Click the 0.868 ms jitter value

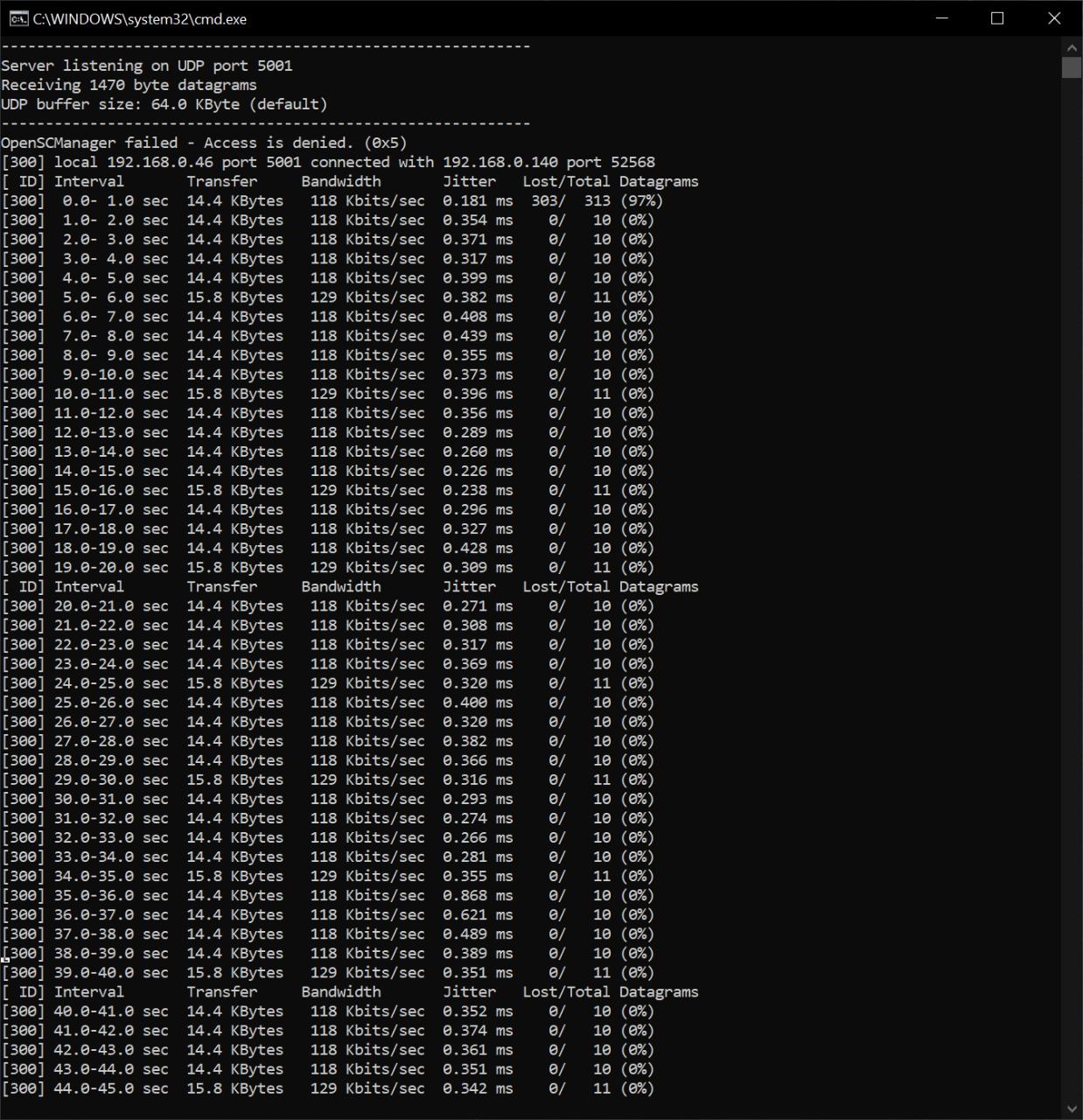(478, 895)
